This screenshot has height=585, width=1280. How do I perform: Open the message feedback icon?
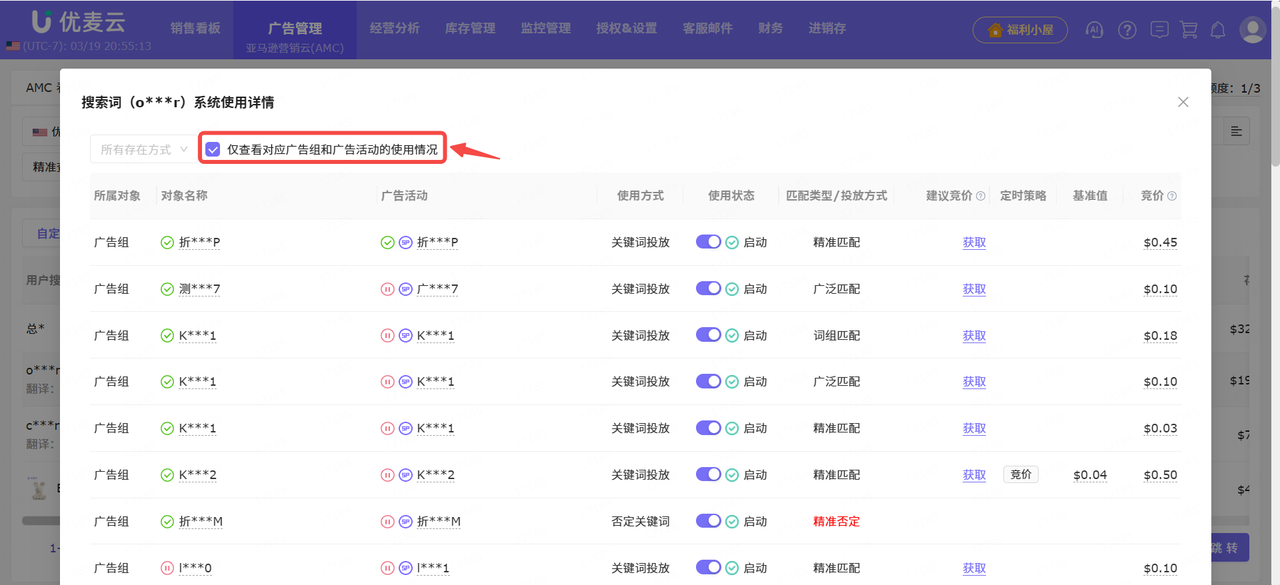click(x=1159, y=30)
